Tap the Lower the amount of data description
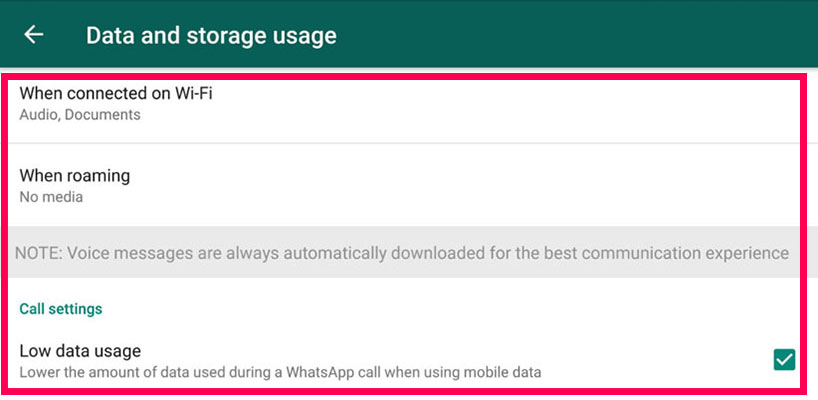 280,373
